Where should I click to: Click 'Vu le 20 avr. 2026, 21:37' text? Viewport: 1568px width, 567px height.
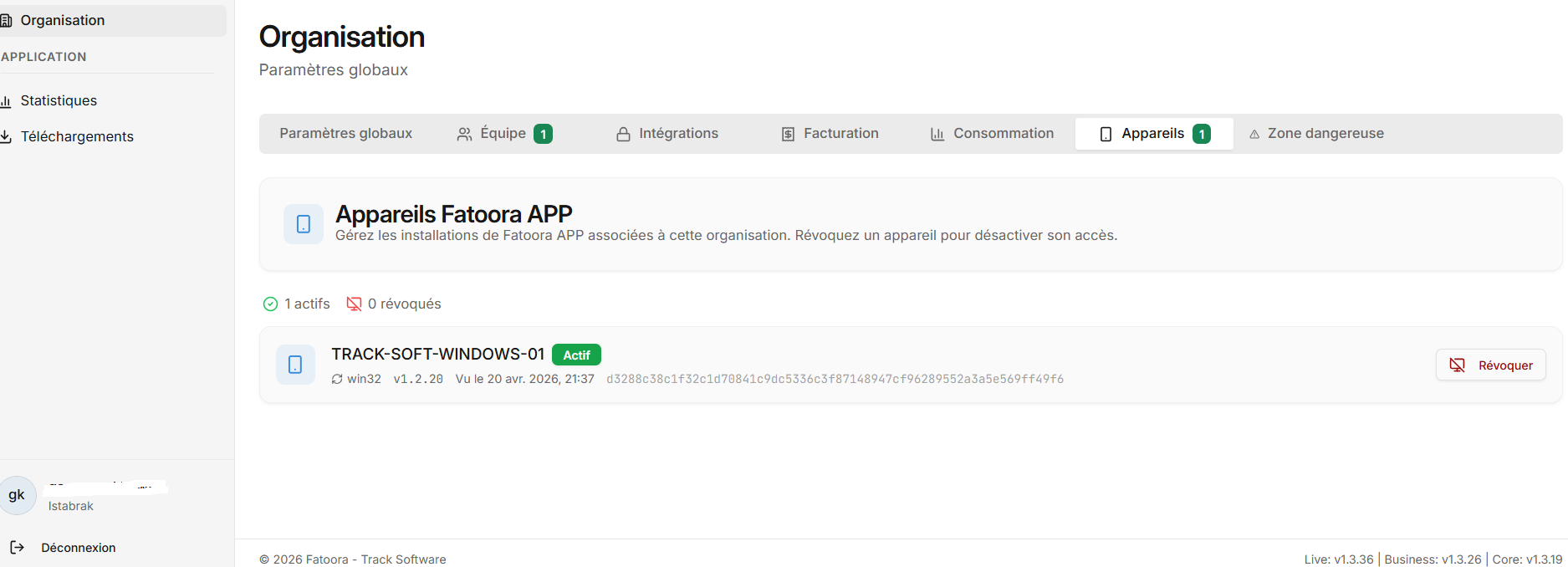click(525, 379)
